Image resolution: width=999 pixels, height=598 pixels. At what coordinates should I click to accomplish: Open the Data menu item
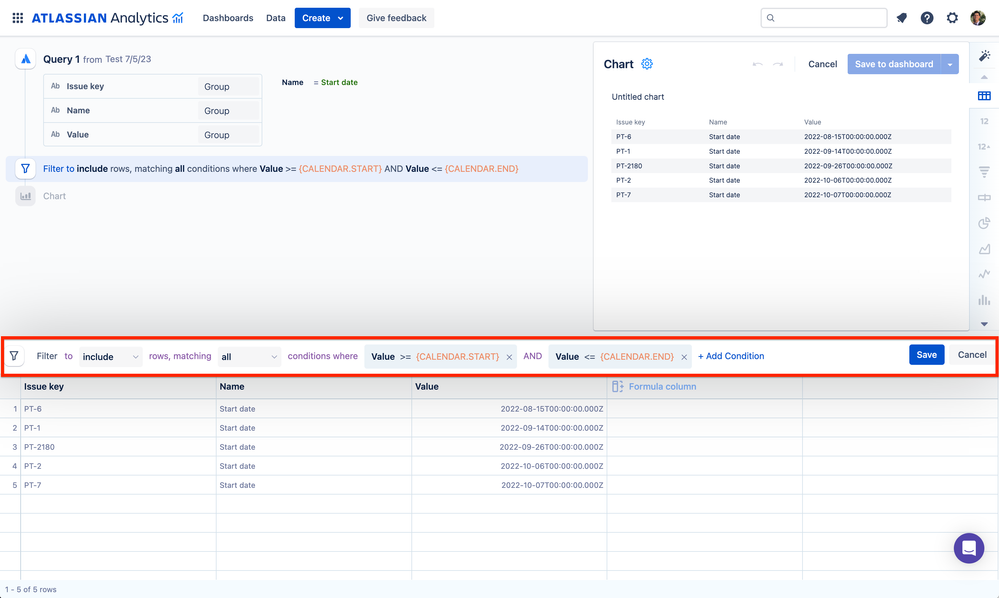276,18
